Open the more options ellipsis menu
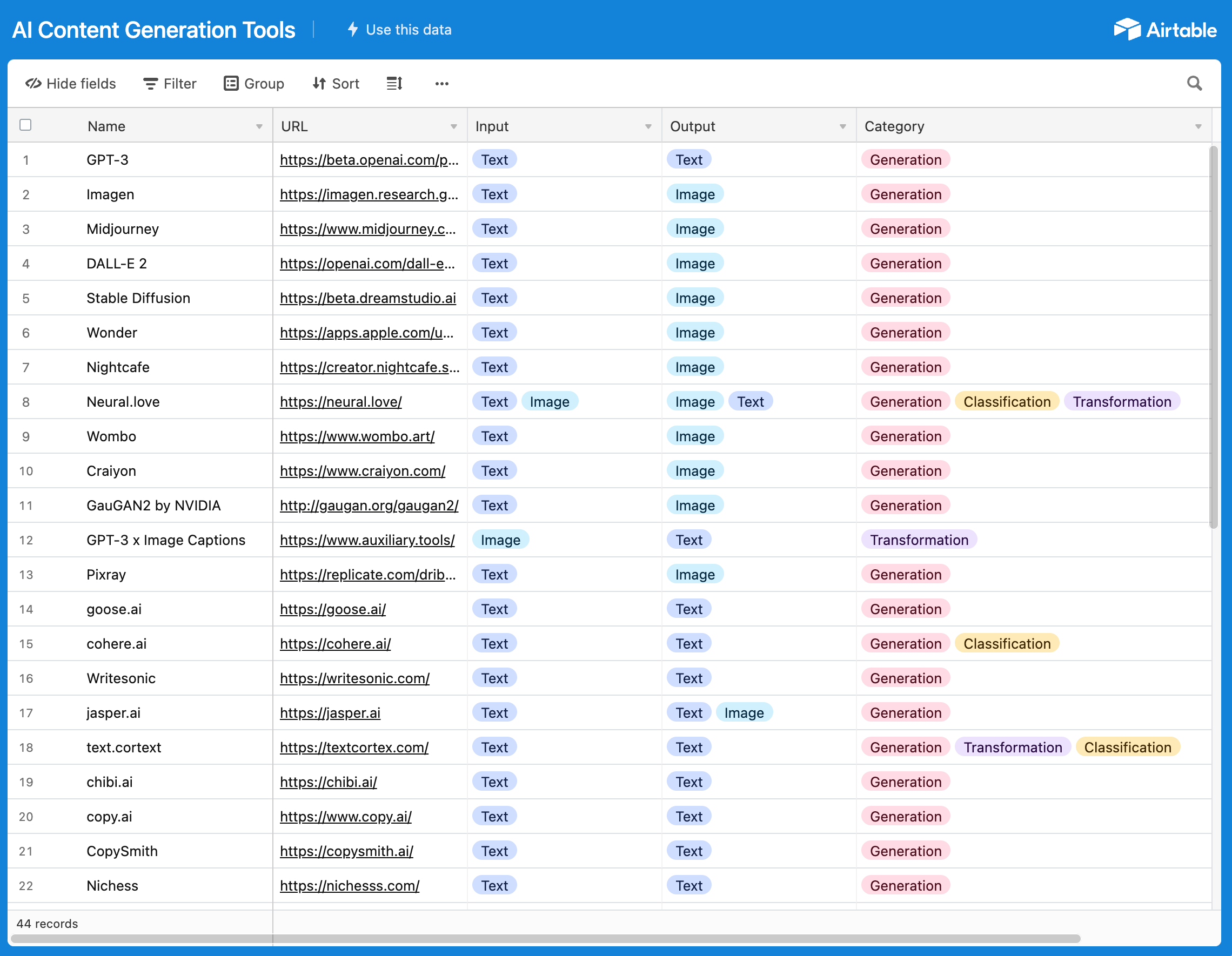Viewport: 1232px width, 956px height. pyautogui.click(x=441, y=83)
